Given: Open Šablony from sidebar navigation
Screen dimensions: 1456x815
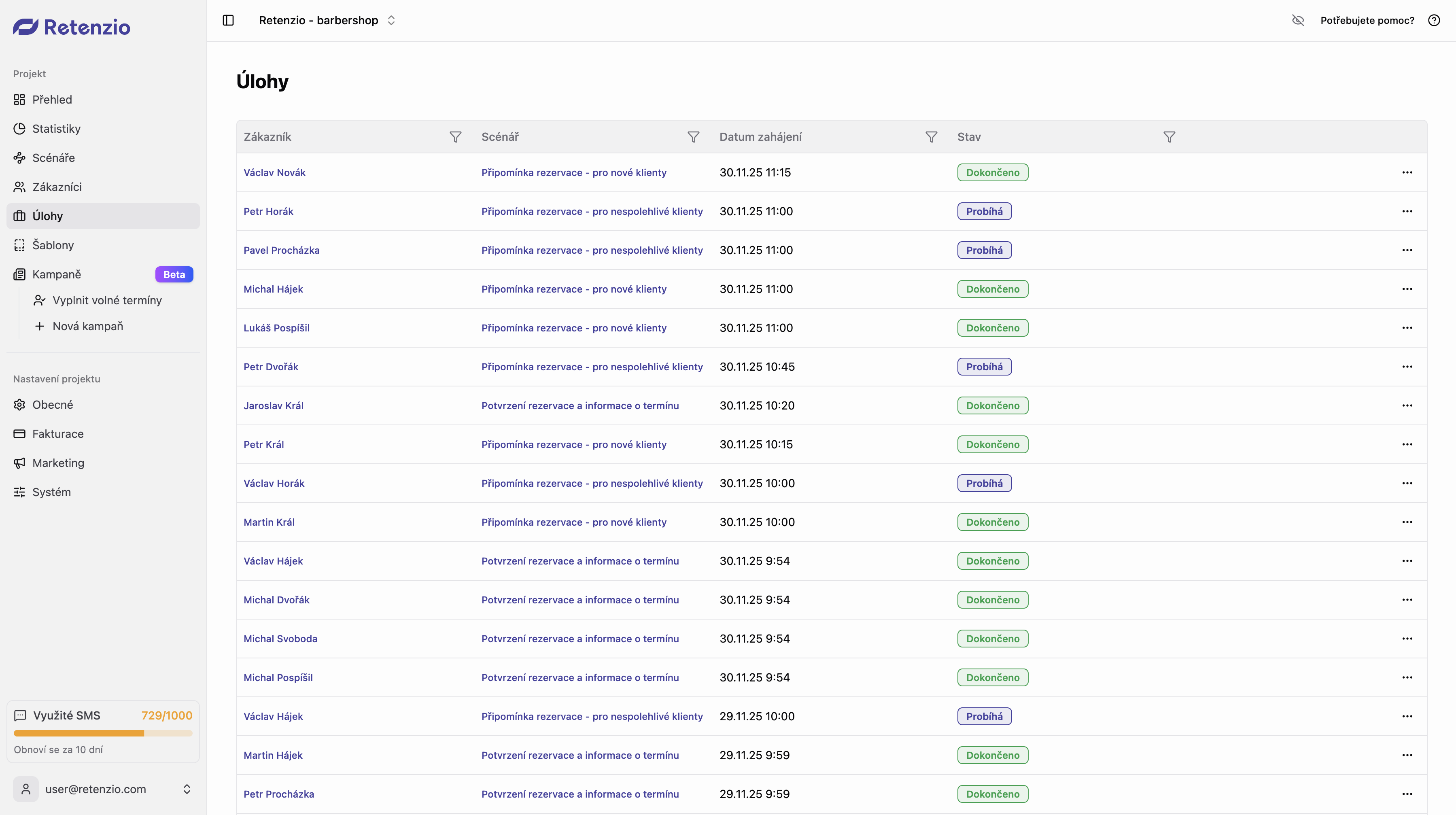Looking at the screenshot, I should click(53, 245).
